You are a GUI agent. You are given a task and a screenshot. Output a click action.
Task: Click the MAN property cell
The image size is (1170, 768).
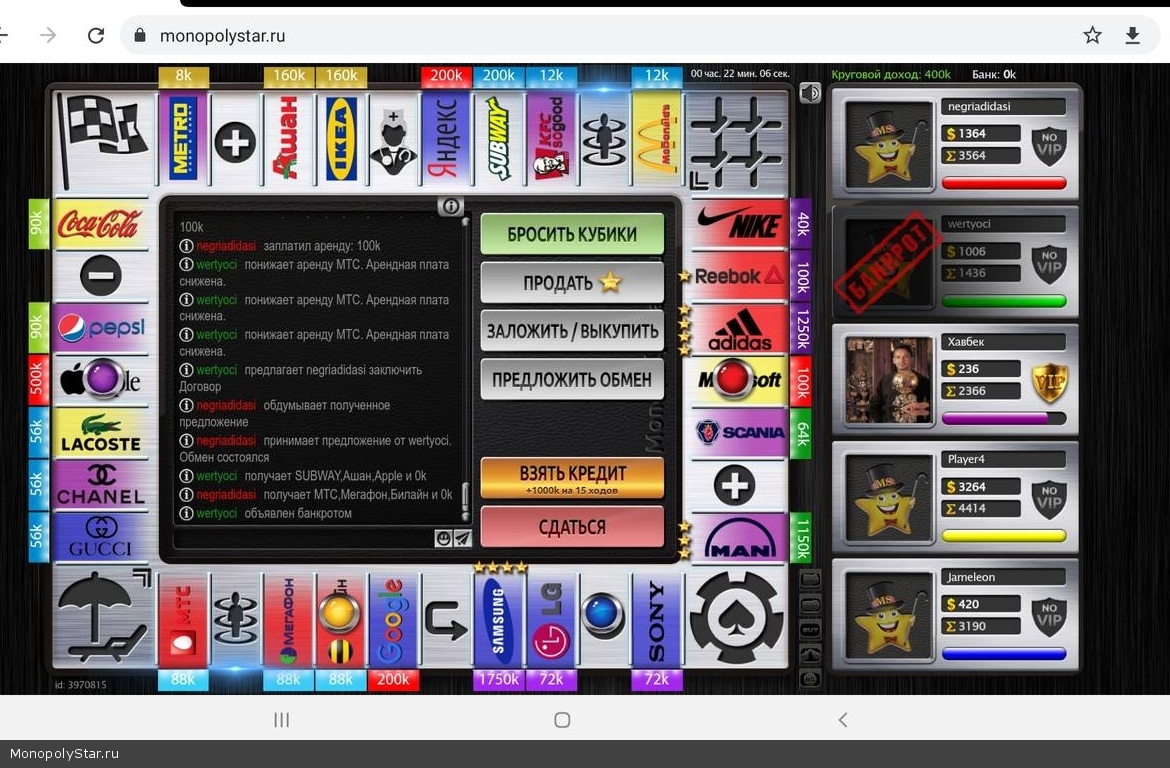(739, 537)
